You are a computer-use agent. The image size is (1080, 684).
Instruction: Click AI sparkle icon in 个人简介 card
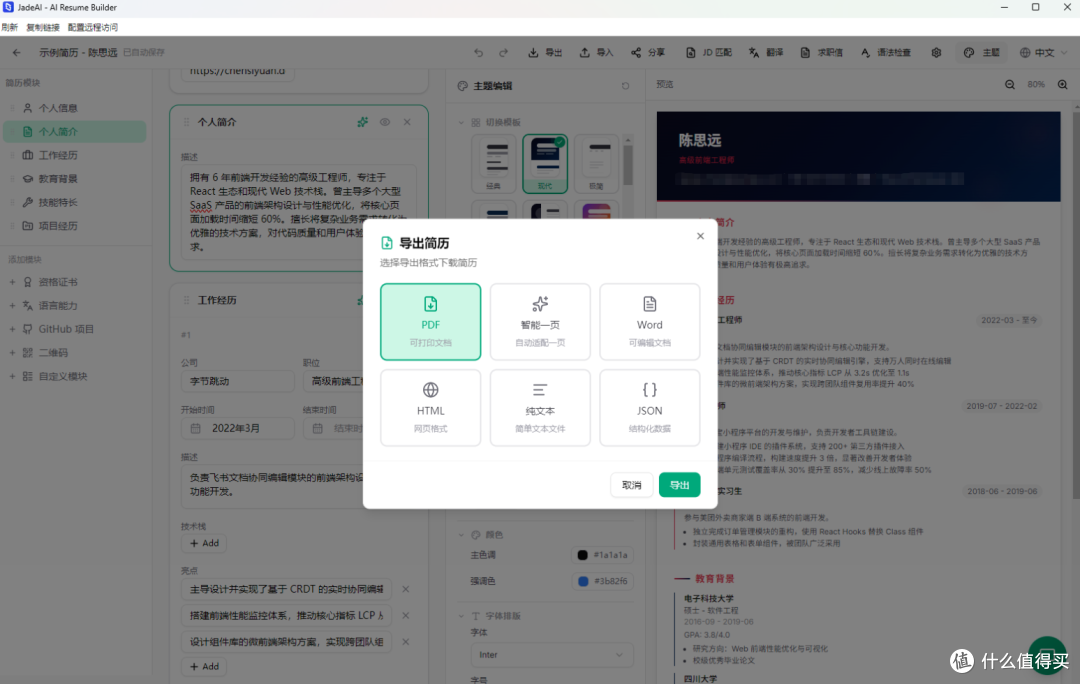click(x=362, y=122)
